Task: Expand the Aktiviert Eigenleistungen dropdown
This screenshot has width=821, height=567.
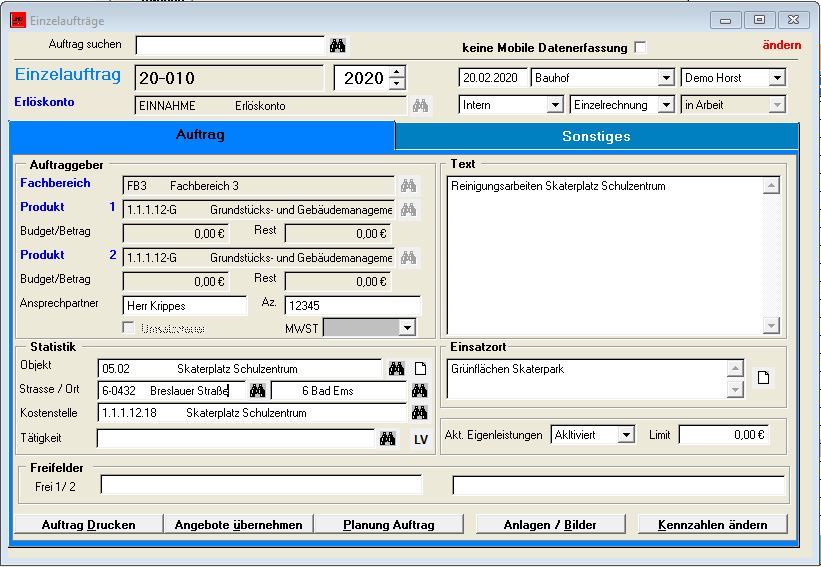Action: (x=626, y=435)
